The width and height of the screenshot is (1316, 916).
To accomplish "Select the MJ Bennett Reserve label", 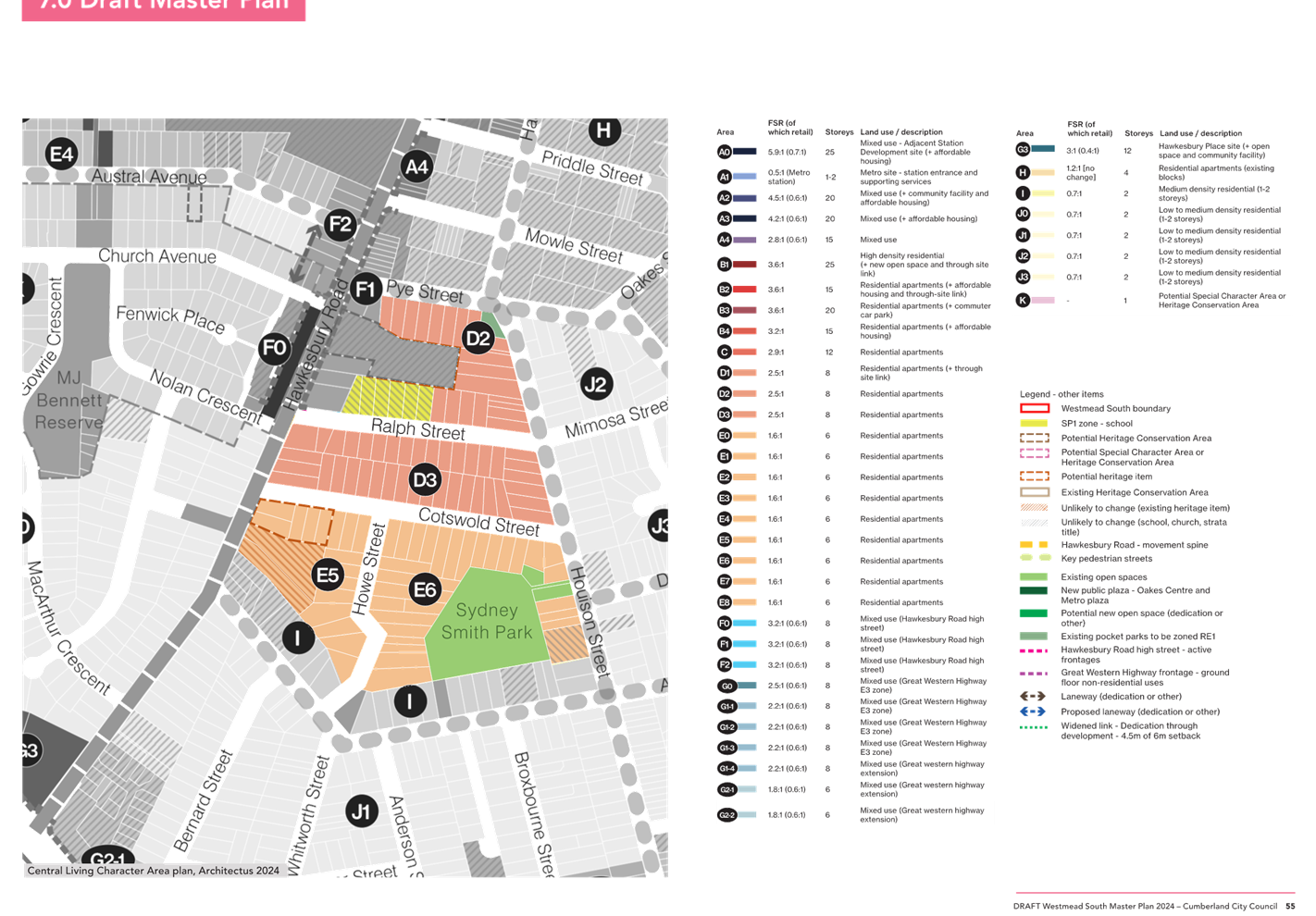I will (x=68, y=401).
